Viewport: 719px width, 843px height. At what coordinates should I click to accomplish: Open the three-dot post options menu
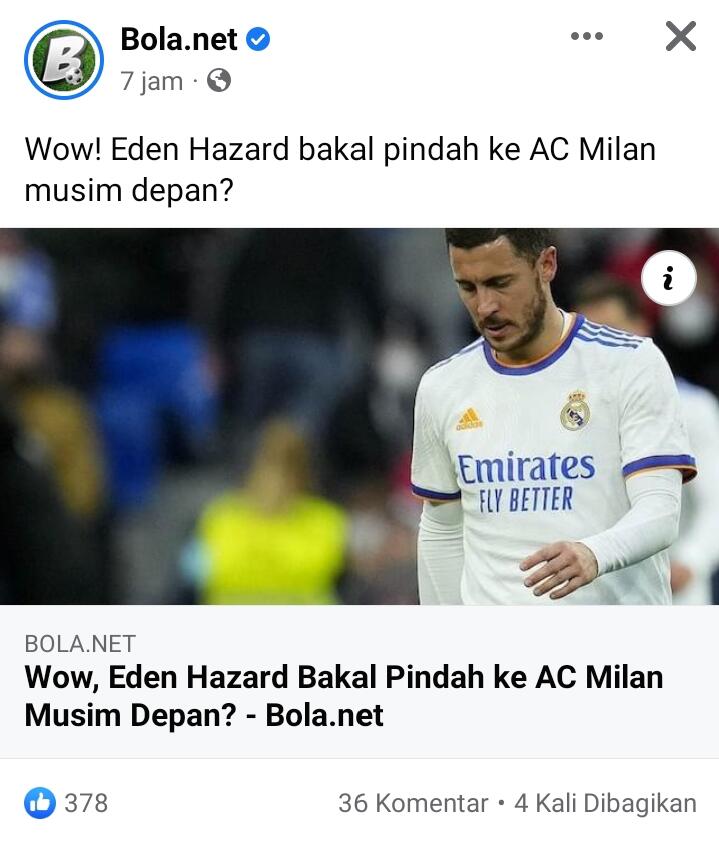tap(587, 36)
